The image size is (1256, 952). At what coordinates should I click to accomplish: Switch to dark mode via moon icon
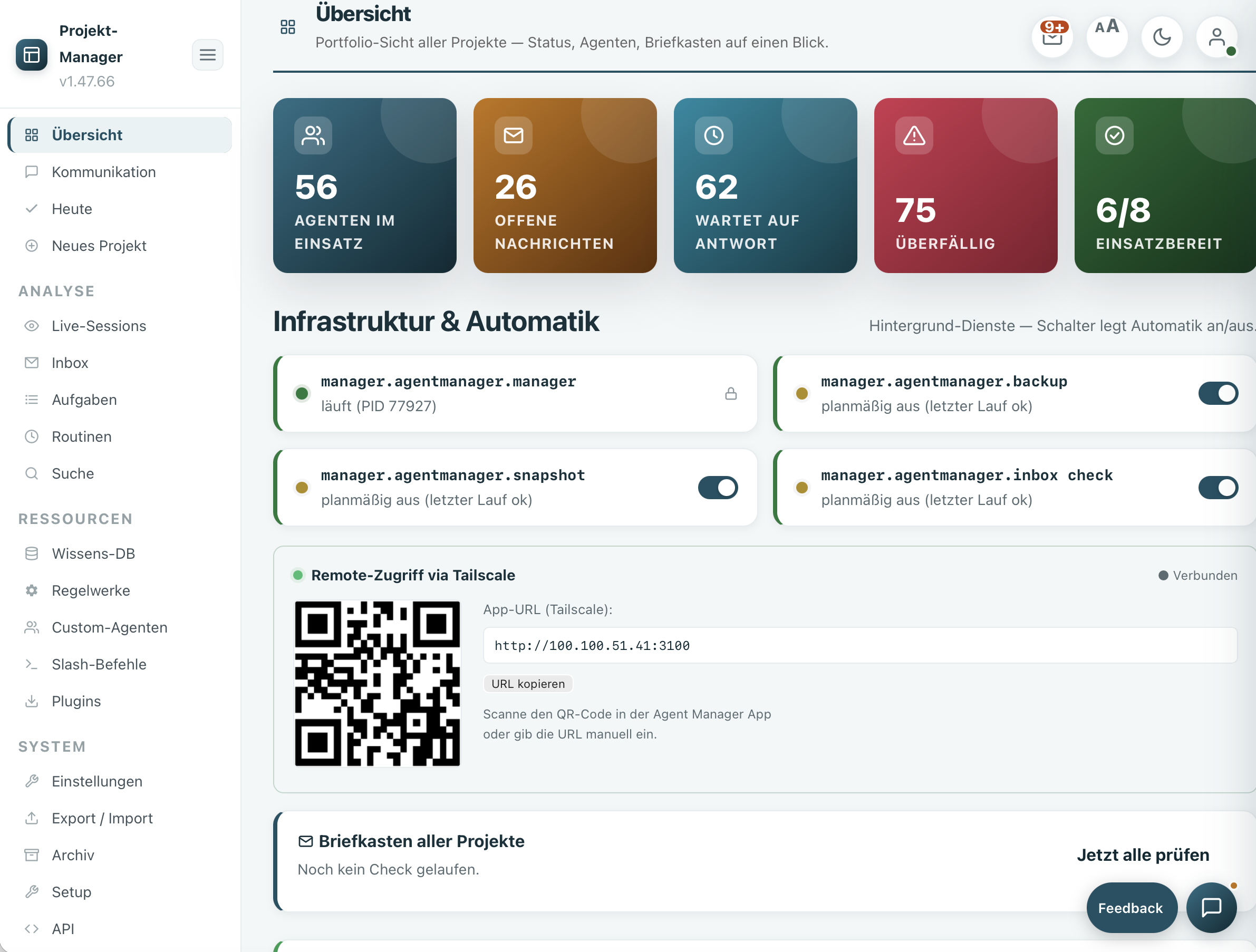pyautogui.click(x=1162, y=37)
